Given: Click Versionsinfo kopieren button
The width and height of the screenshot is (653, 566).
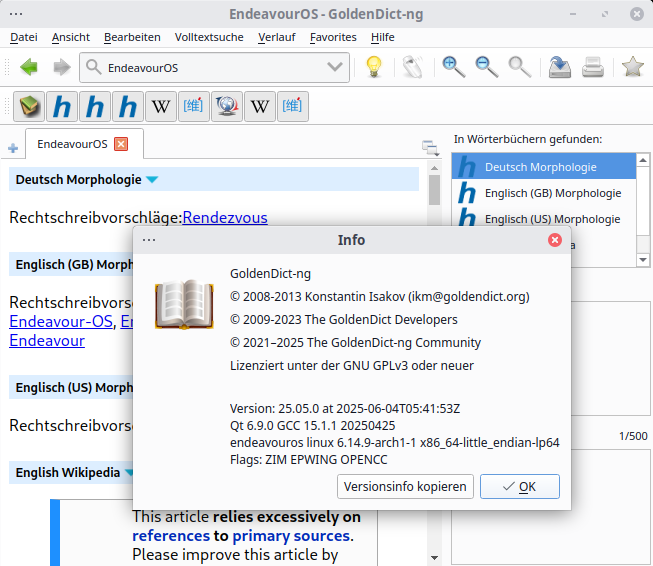Looking at the screenshot, I should click(x=405, y=486).
